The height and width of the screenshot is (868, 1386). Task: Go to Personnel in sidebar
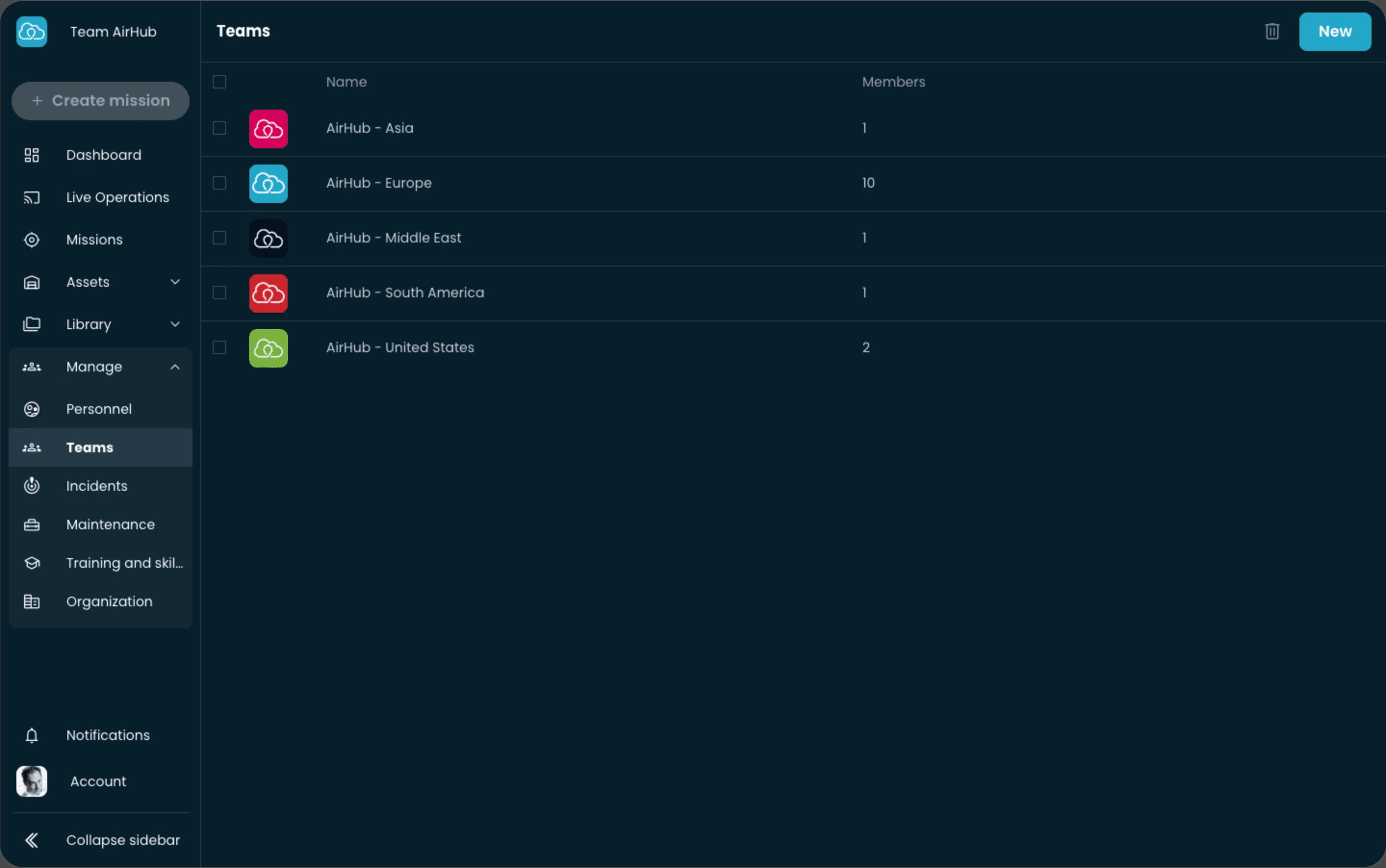point(99,409)
